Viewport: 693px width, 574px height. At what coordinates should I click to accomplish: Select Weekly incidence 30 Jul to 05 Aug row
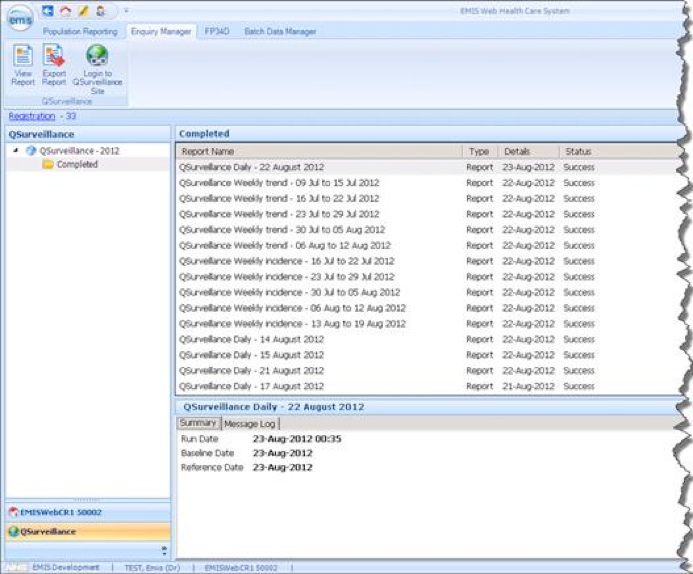(428, 293)
